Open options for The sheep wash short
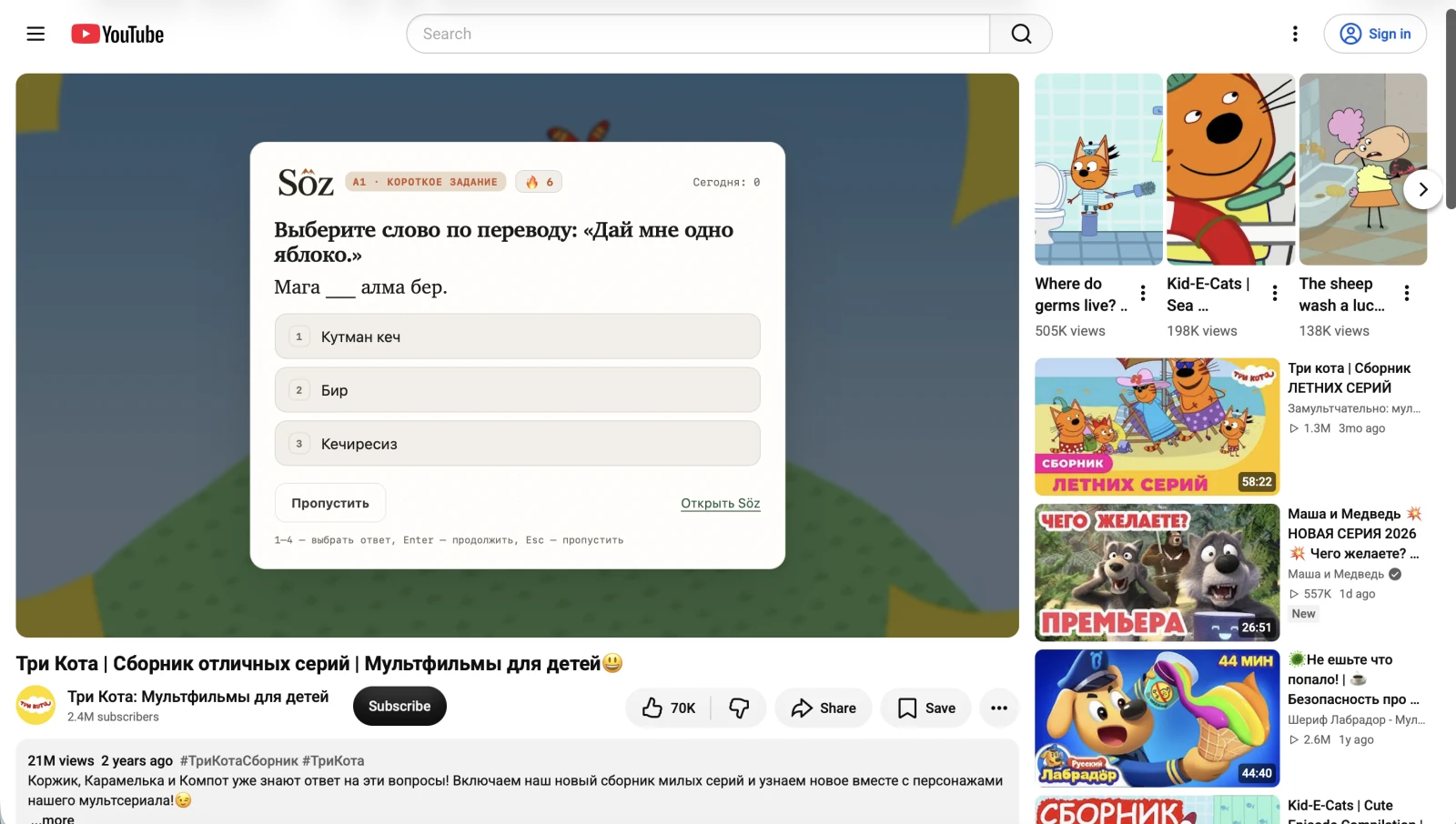 click(1407, 293)
